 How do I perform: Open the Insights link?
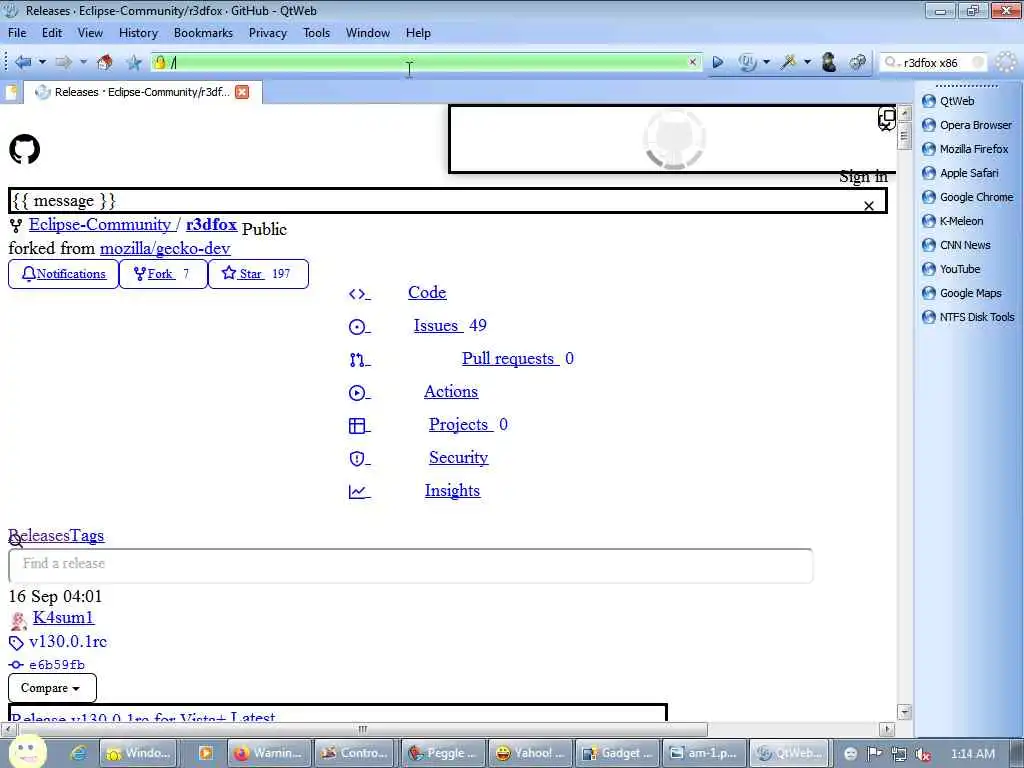click(453, 490)
